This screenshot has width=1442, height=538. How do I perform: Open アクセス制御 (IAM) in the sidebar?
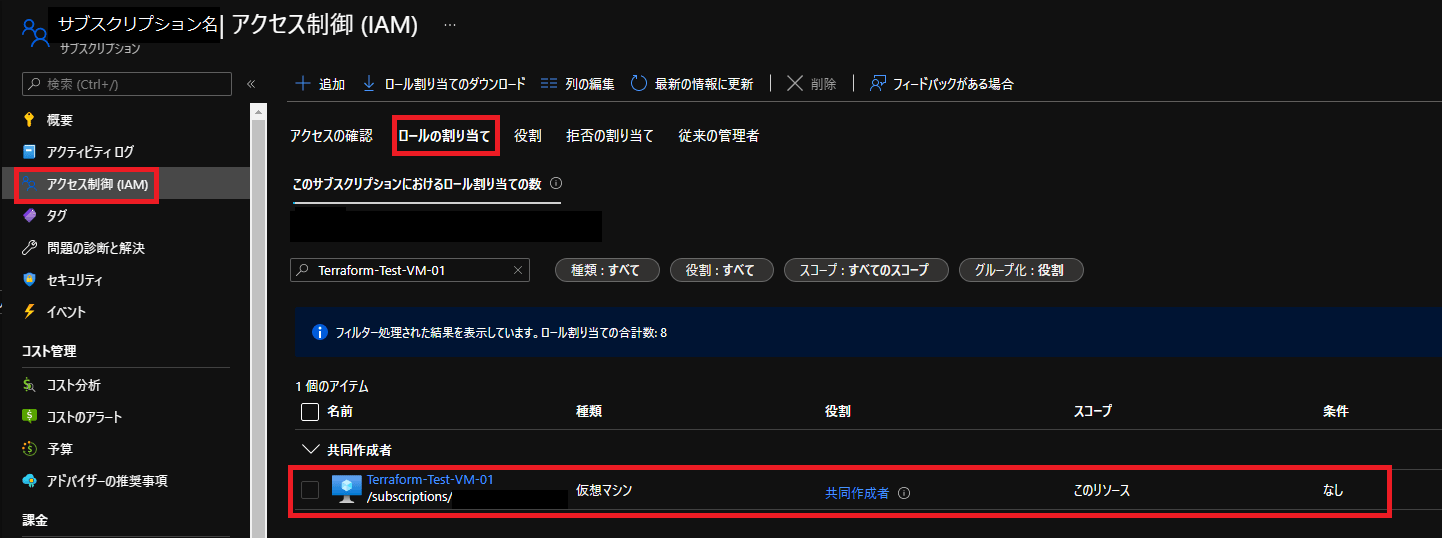pos(125,184)
